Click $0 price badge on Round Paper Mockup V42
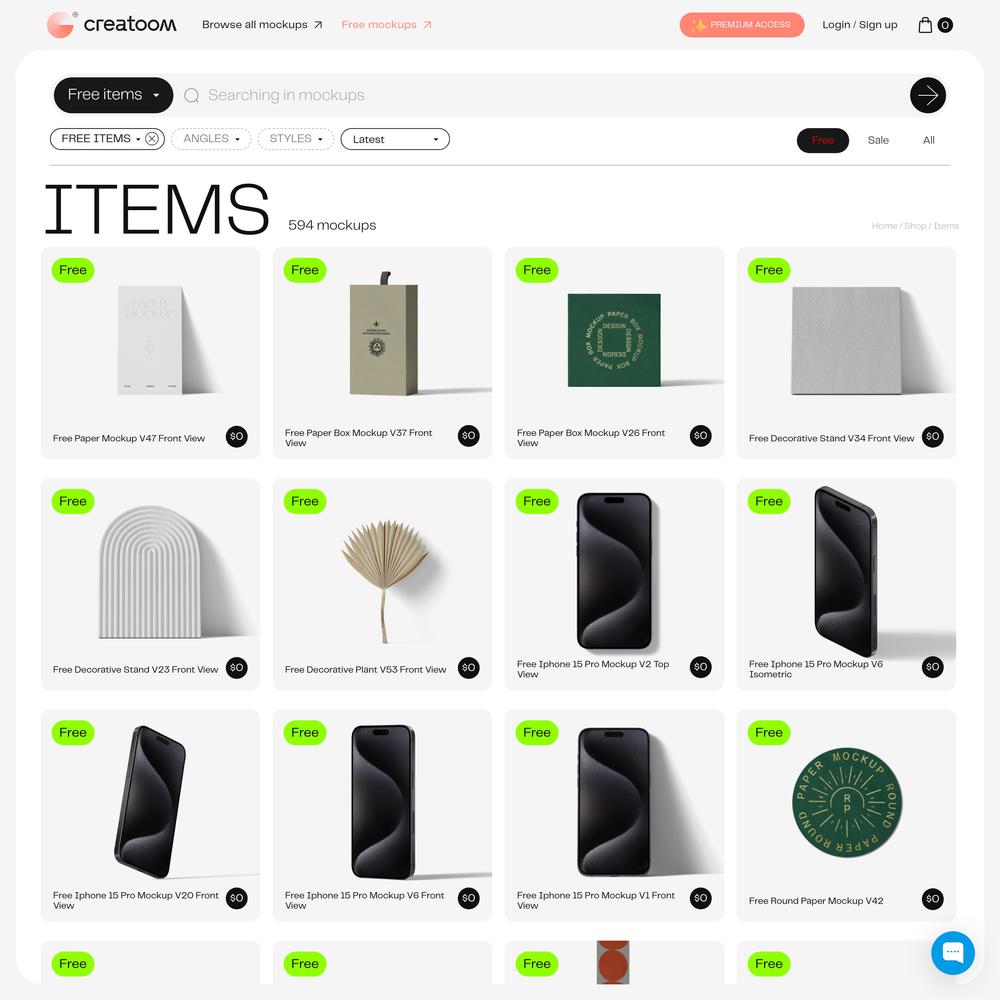Image resolution: width=1000 pixels, height=1000 pixels. click(x=932, y=899)
